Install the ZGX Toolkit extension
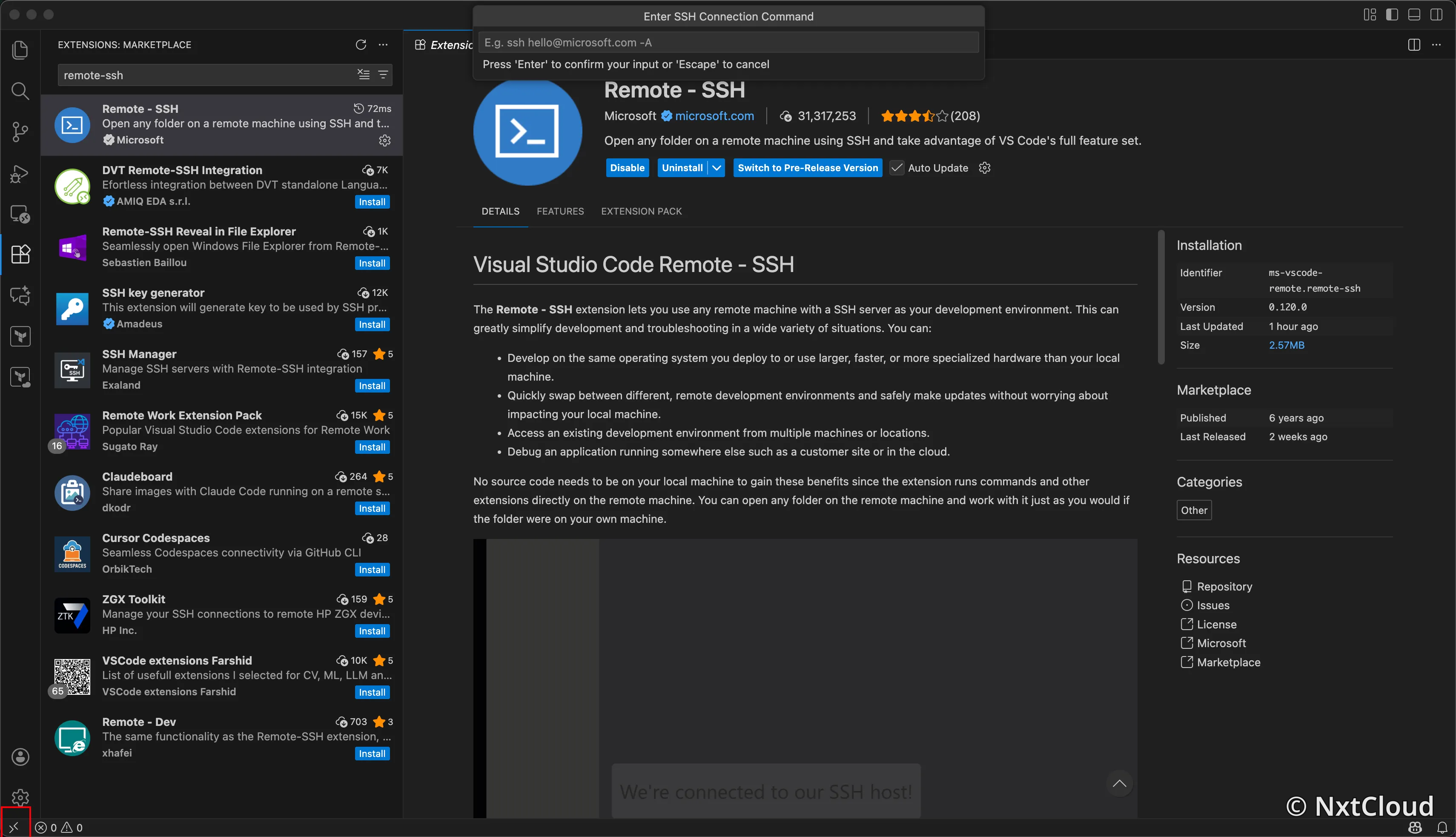The height and width of the screenshot is (837, 1456). [x=372, y=631]
